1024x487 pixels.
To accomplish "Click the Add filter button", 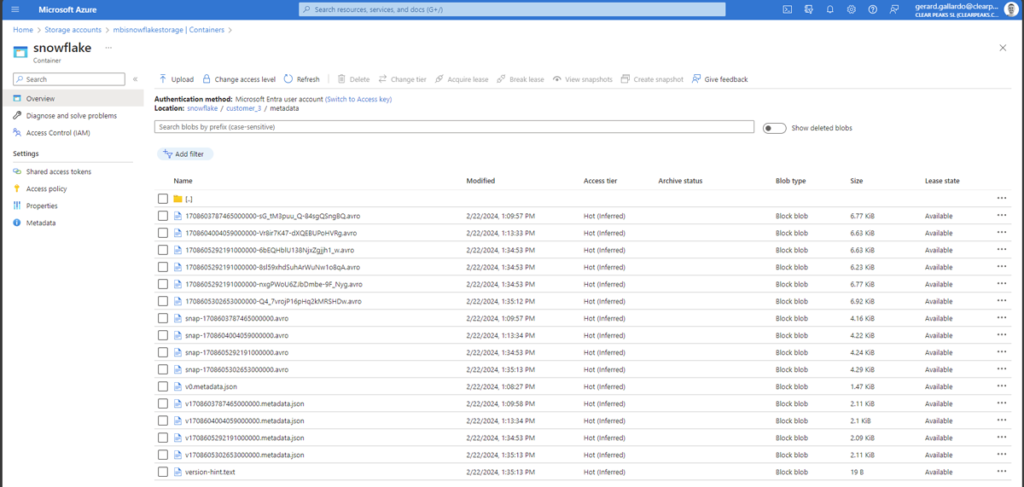I will (x=185, y=154).
